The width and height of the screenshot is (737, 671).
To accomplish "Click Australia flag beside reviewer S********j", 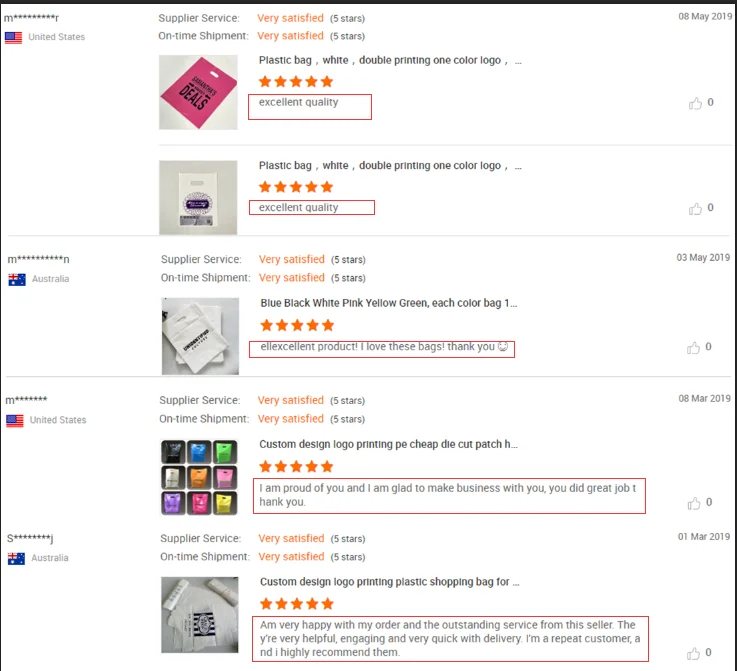I will pos(16,558).
